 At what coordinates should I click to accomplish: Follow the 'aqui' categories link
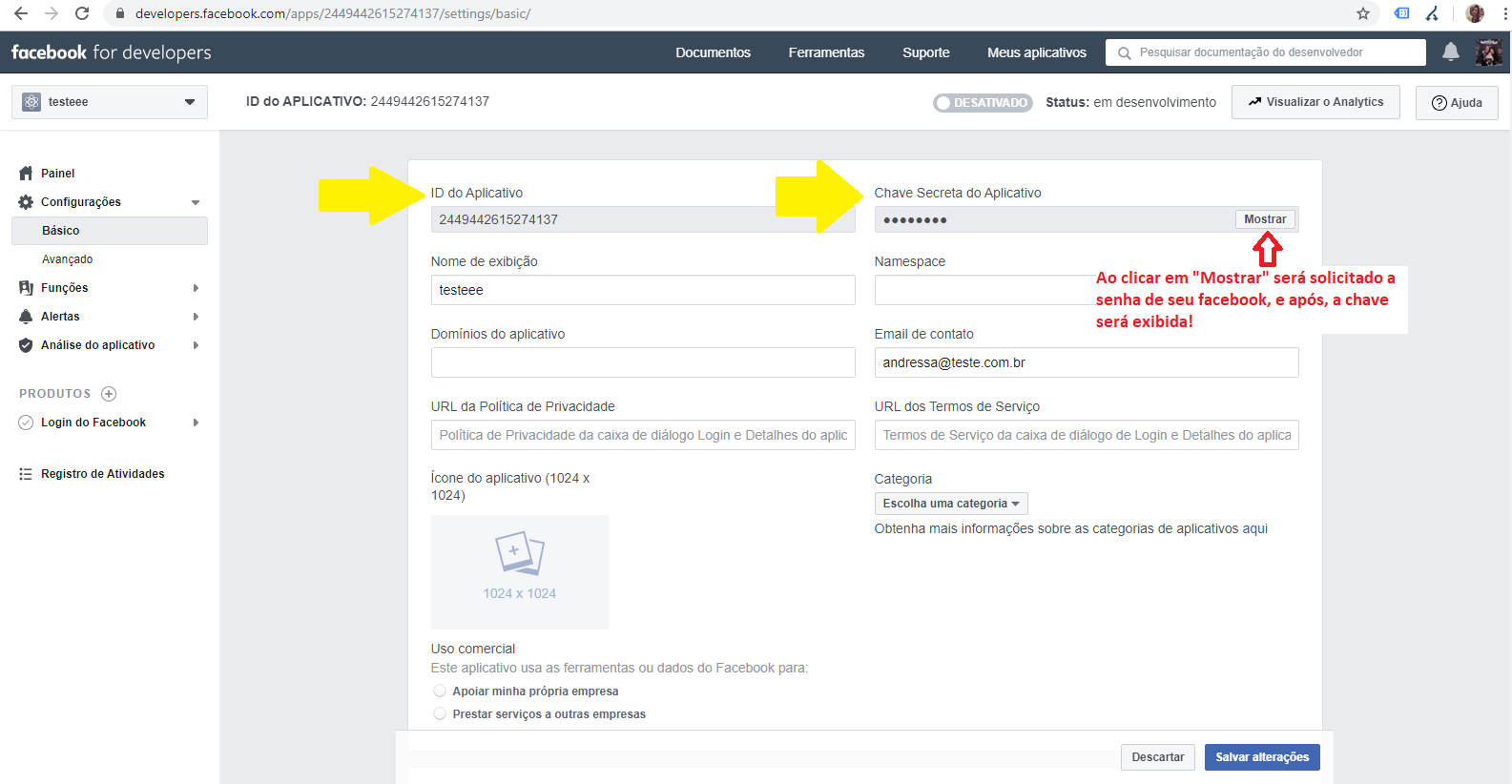click(1255, 528)
